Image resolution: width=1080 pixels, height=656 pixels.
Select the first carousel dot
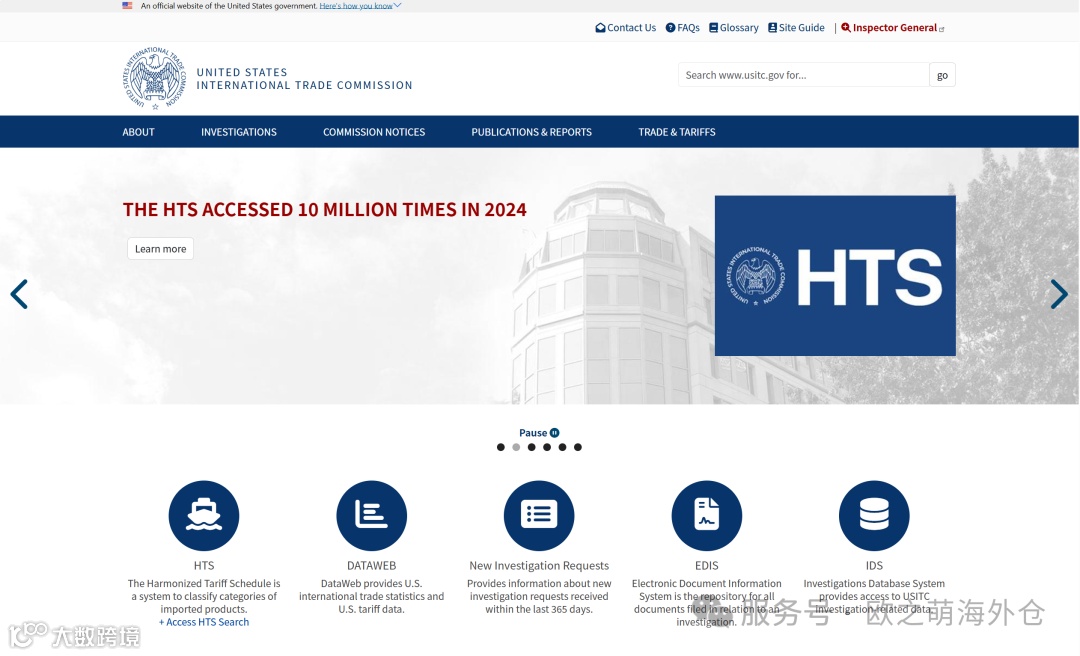pos(501,447)
